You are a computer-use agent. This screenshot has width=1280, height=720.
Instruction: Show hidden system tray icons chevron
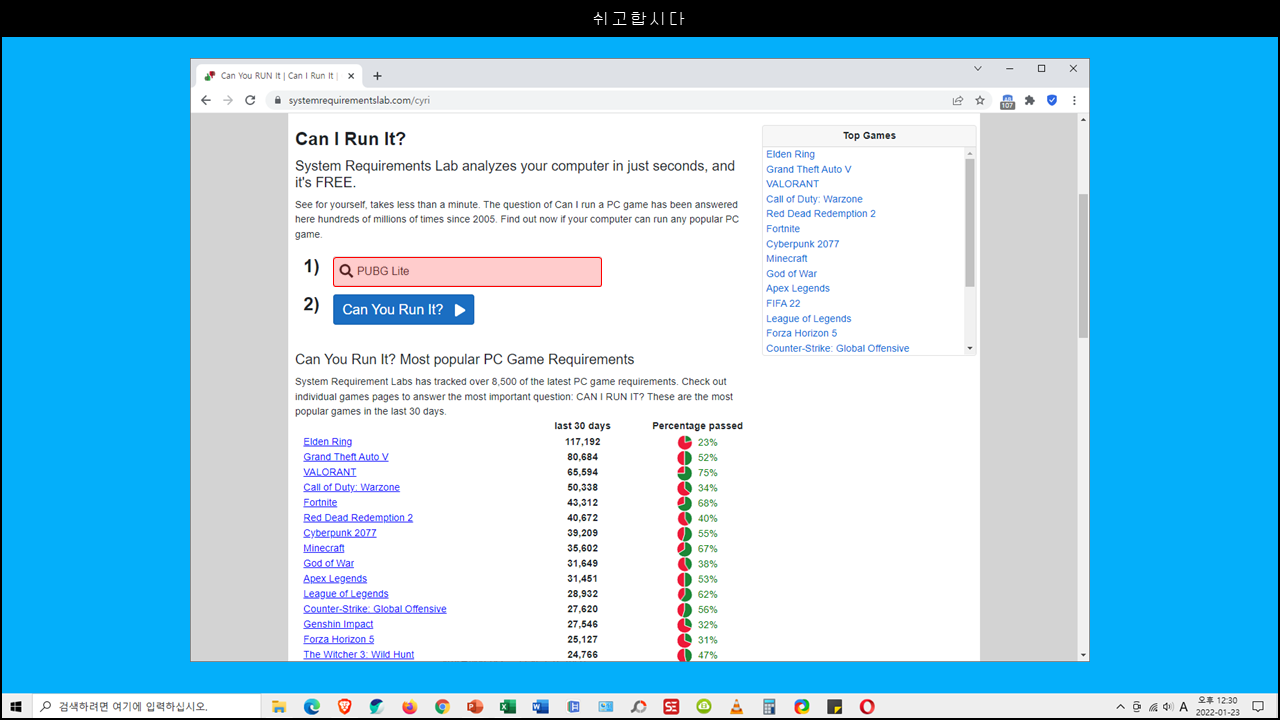(x=1120, y=706)
